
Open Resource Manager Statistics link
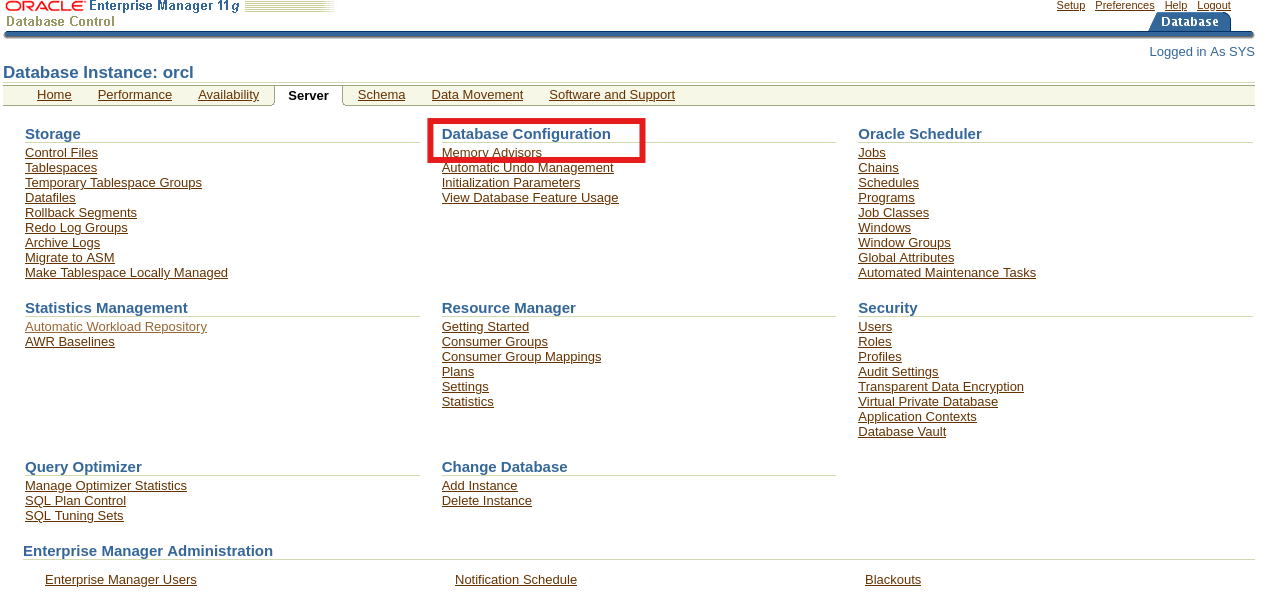pyautogui.click(x=468, y=402)
